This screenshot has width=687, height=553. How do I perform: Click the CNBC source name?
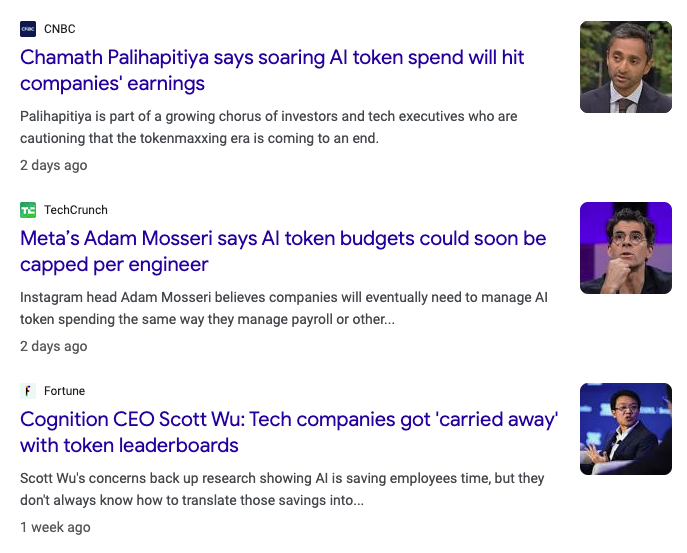60,29
